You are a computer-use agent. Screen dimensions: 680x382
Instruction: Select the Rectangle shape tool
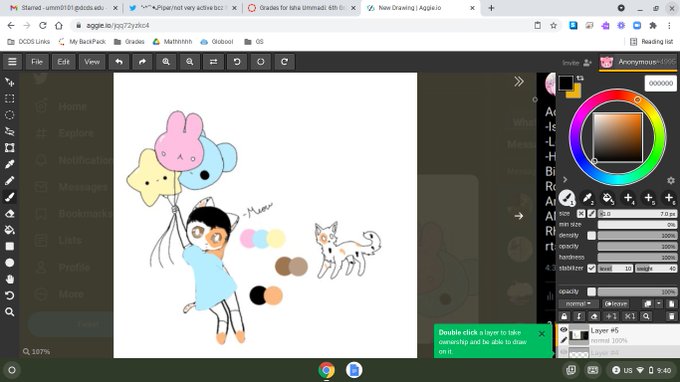[x=10, y=246]
